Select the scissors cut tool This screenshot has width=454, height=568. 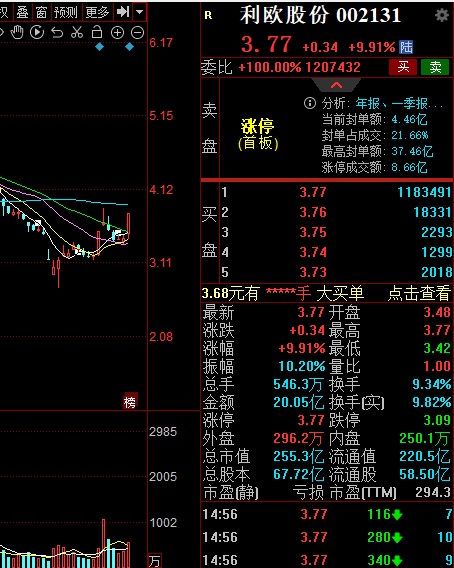[x=77, y=33]
